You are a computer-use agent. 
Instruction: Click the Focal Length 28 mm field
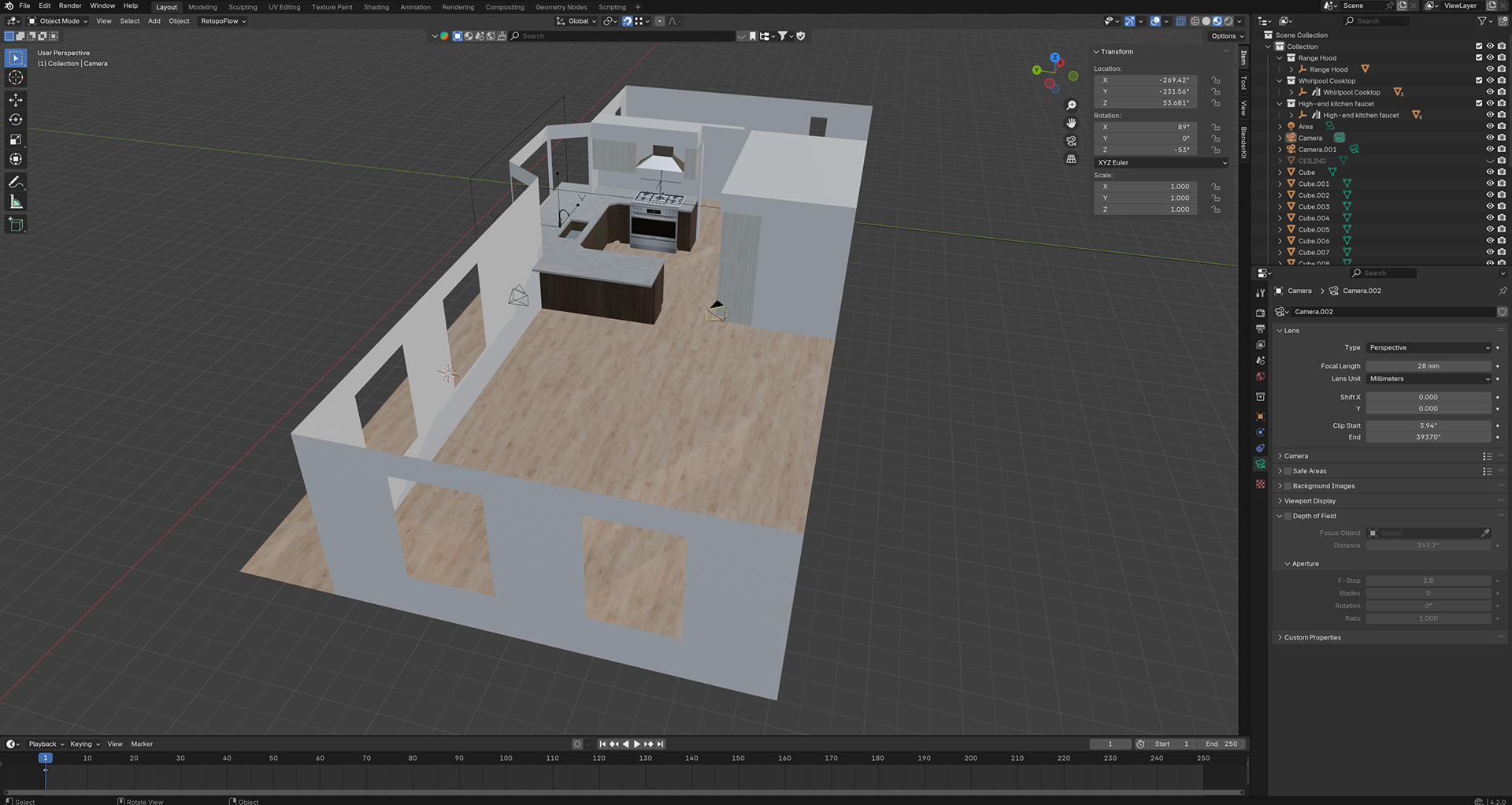tap(1429, 366)
